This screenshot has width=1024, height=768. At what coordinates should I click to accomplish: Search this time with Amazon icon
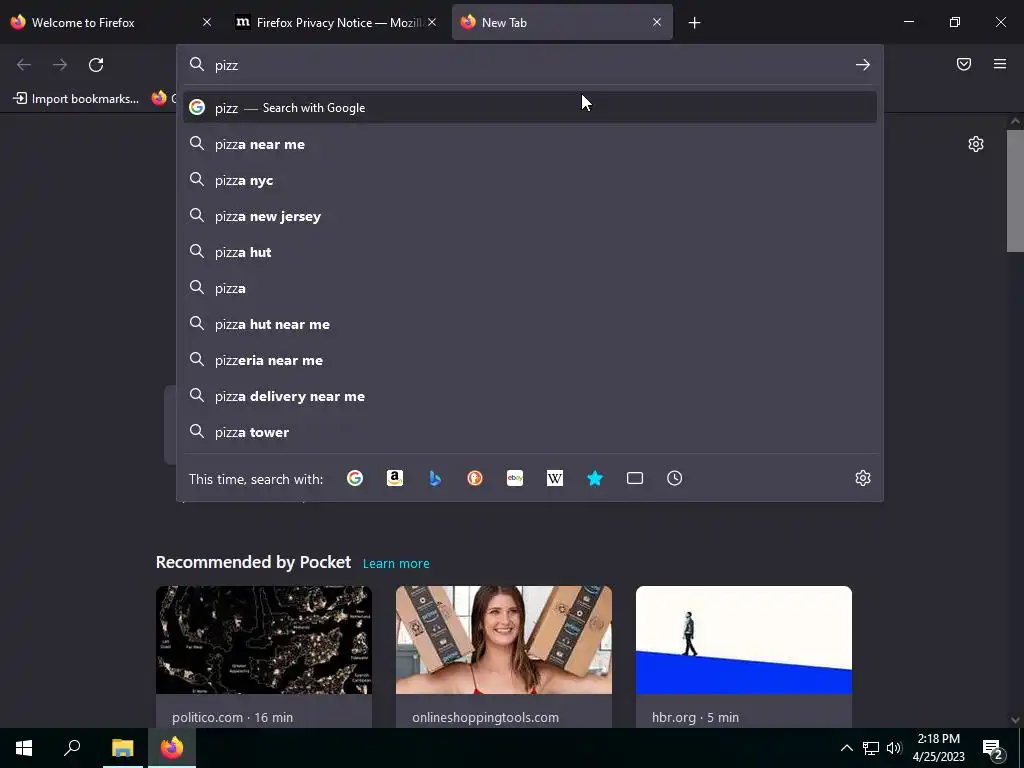tap(394, 479)
